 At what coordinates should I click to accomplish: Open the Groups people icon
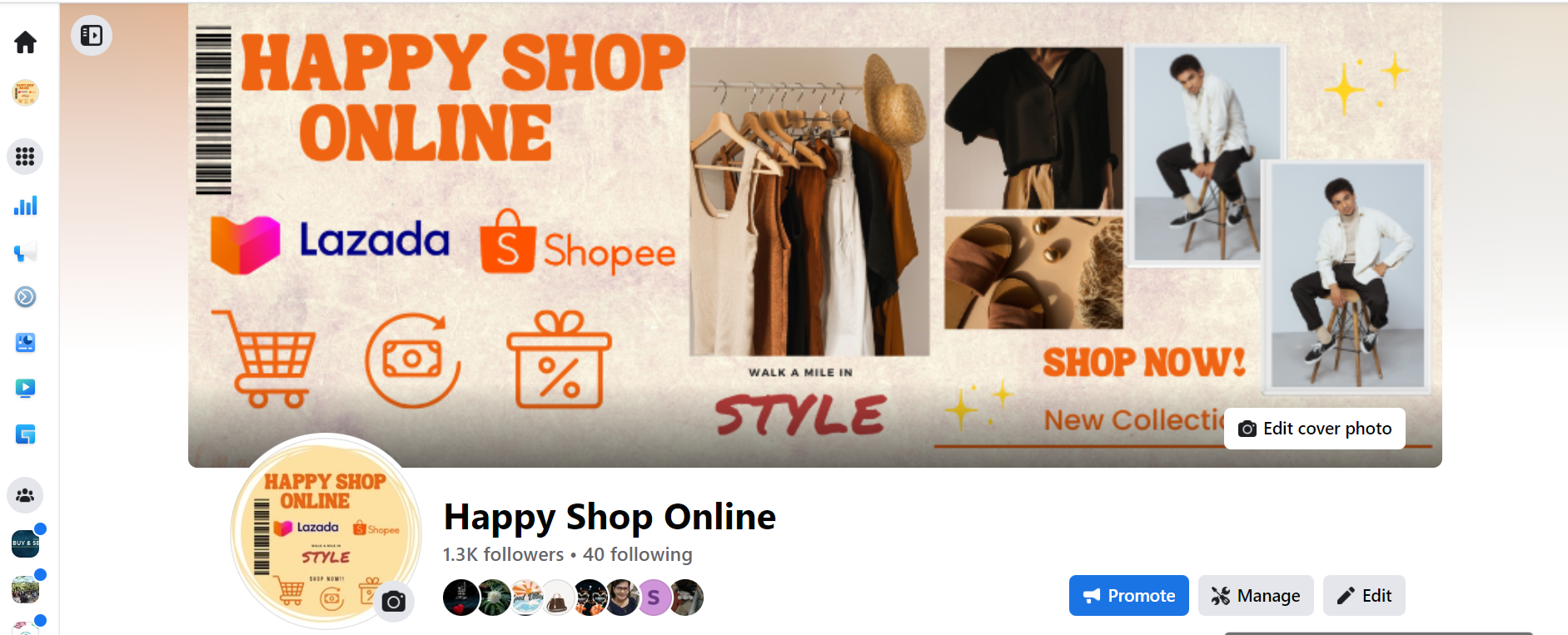click(x=25, y=495)
